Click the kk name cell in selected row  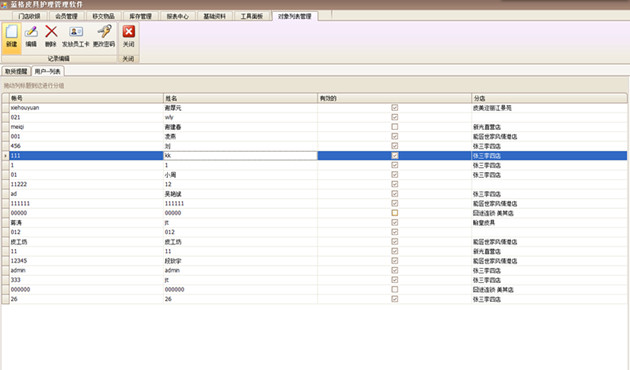[x=240, y=155]
